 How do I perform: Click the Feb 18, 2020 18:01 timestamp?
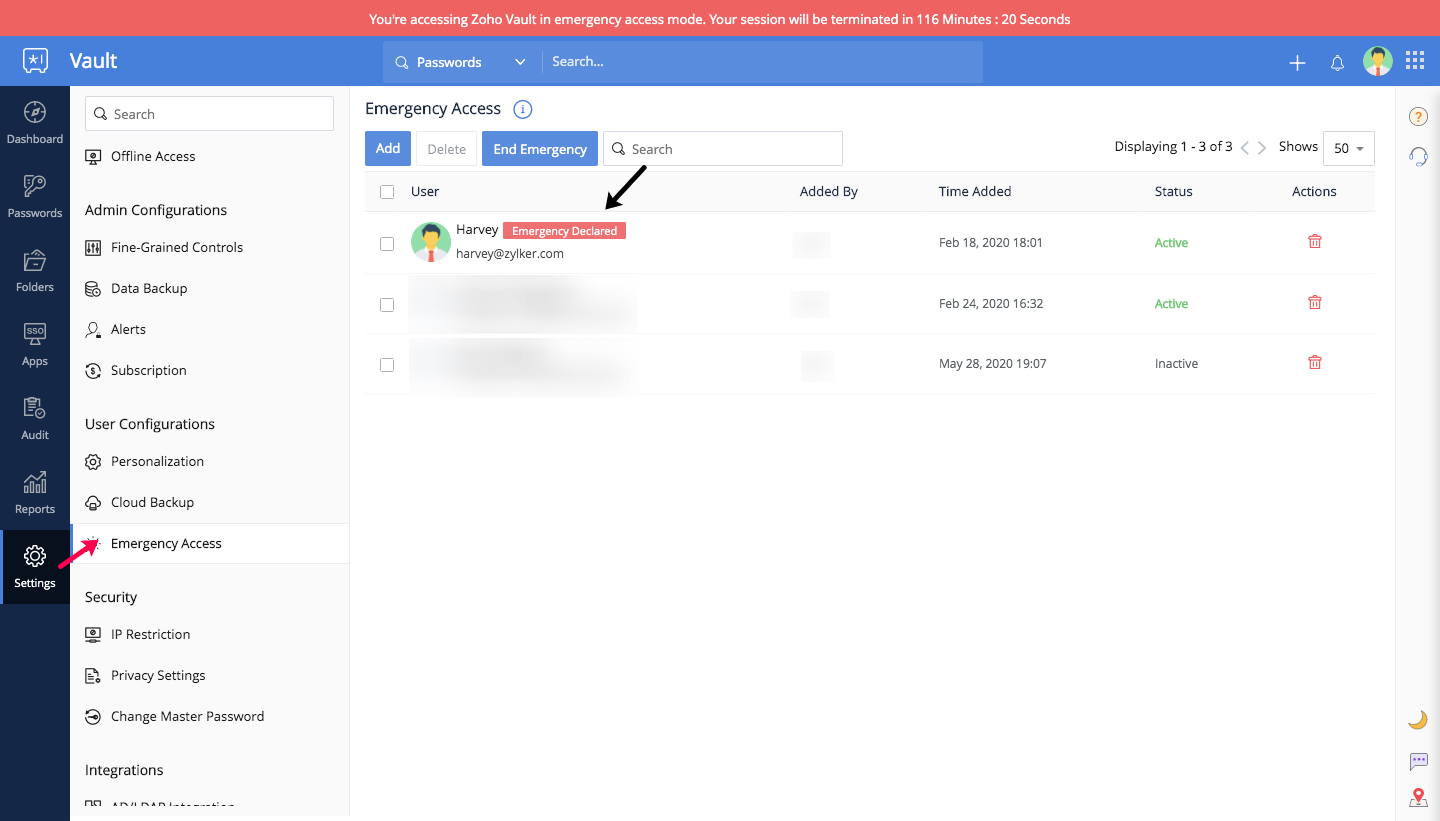click(x=991, y=243)
